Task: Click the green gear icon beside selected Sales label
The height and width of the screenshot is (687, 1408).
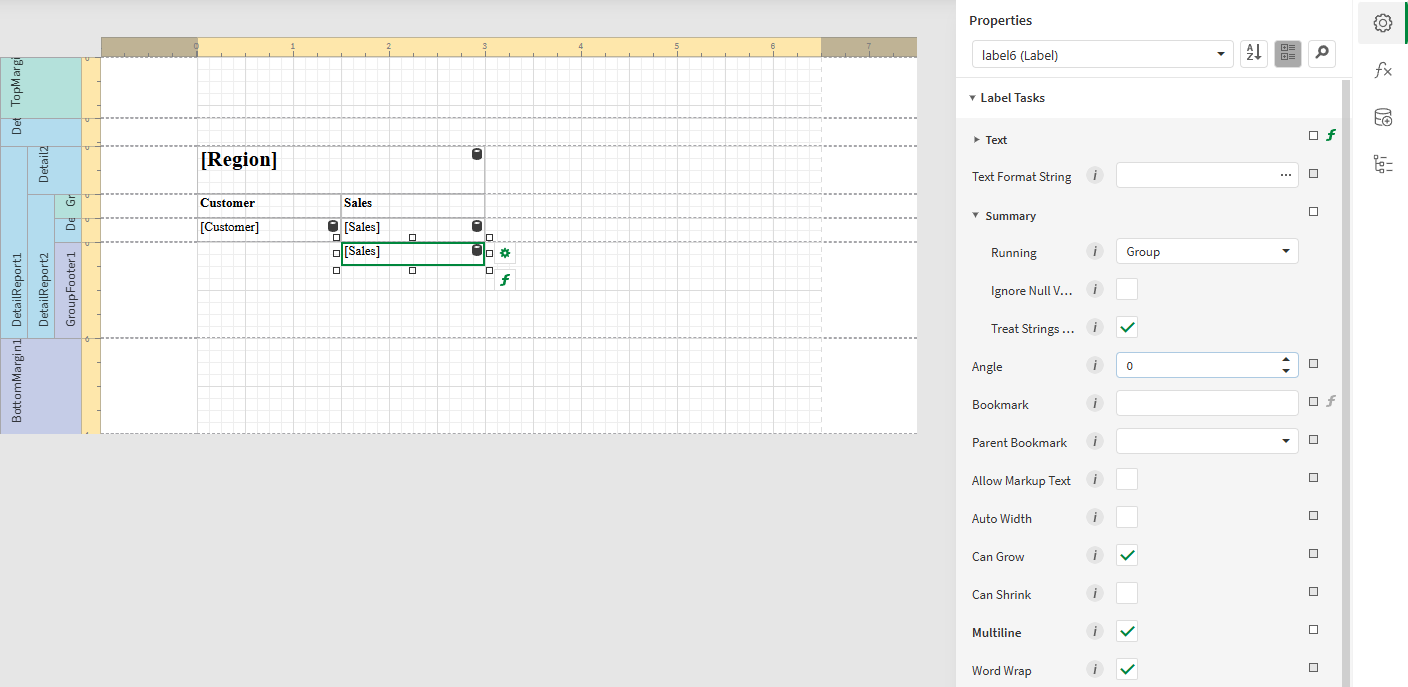Action: [505, 253]
